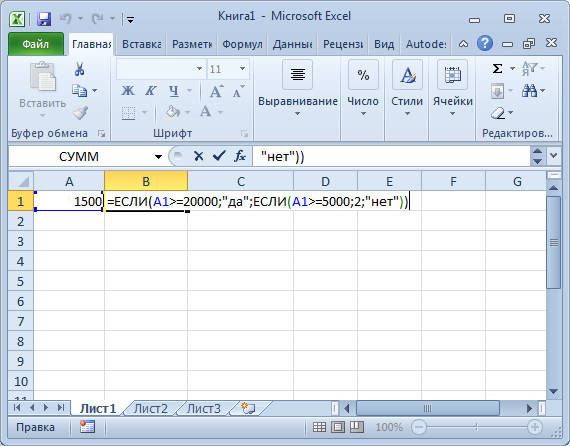Click the Save floppy disk icon

click(x=44, y=19)
